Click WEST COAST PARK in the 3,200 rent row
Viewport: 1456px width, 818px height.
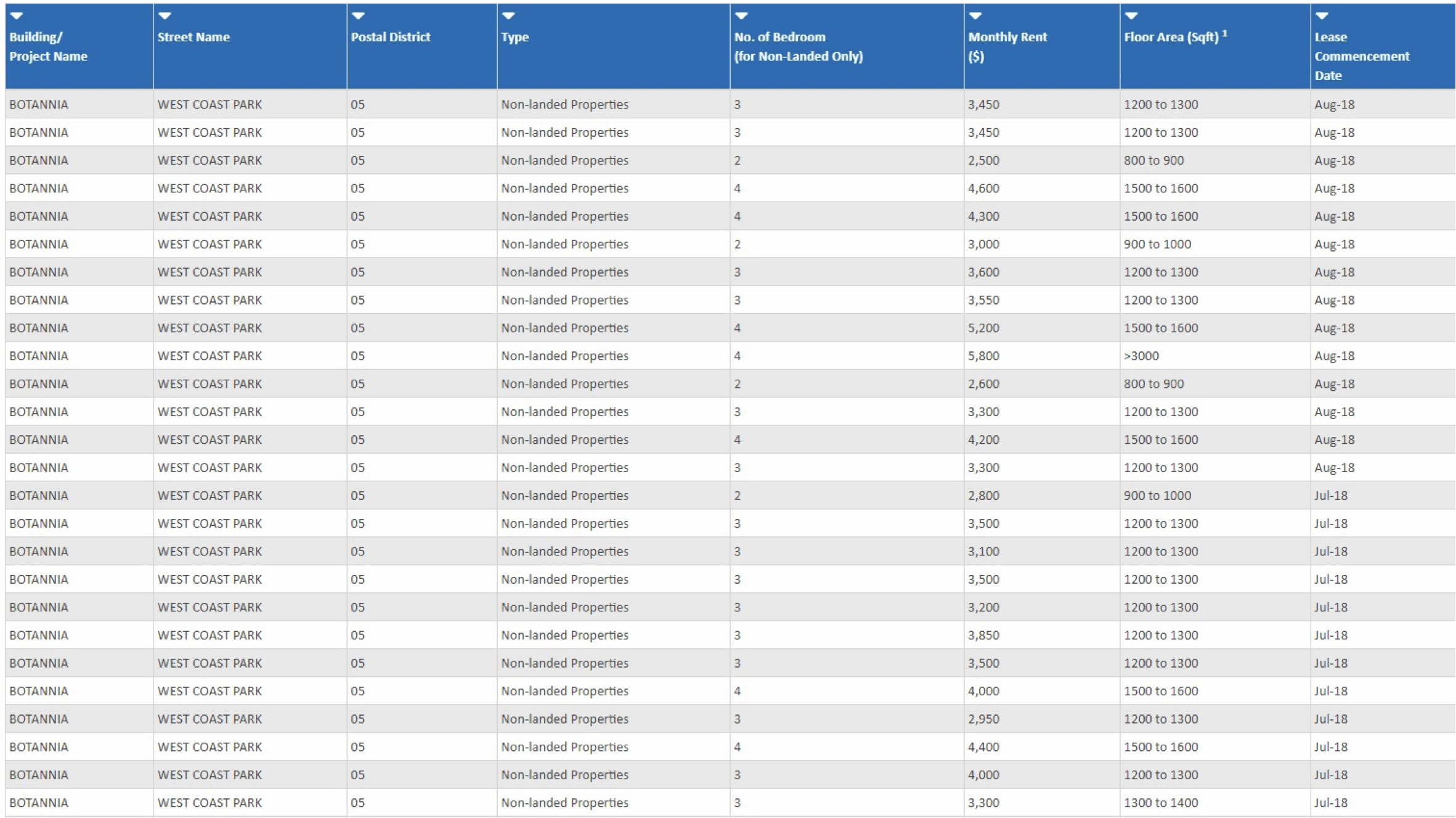(209, 607)
